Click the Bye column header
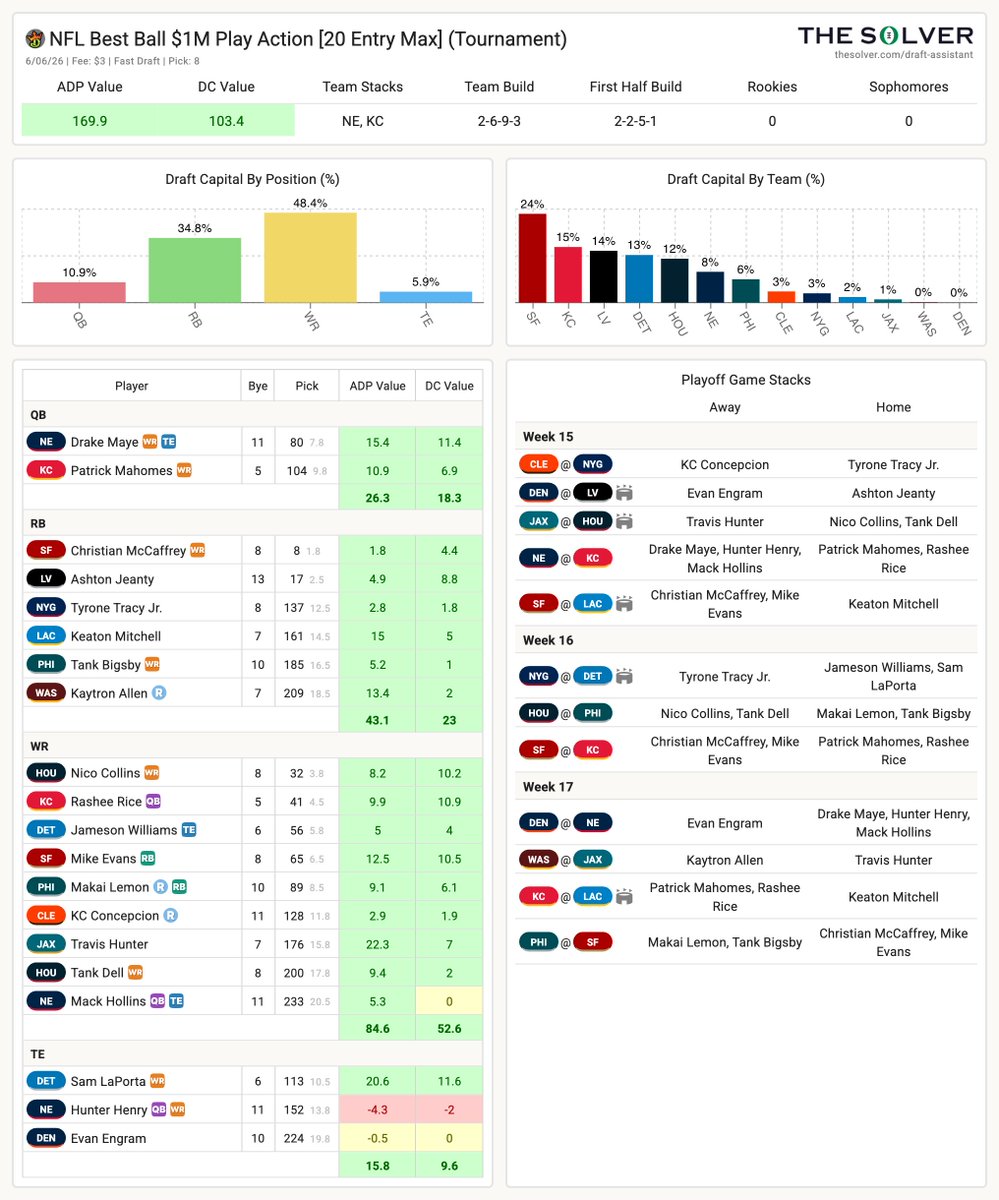The height and width of the screenshot is (1200, 999). tap(258, 385)
